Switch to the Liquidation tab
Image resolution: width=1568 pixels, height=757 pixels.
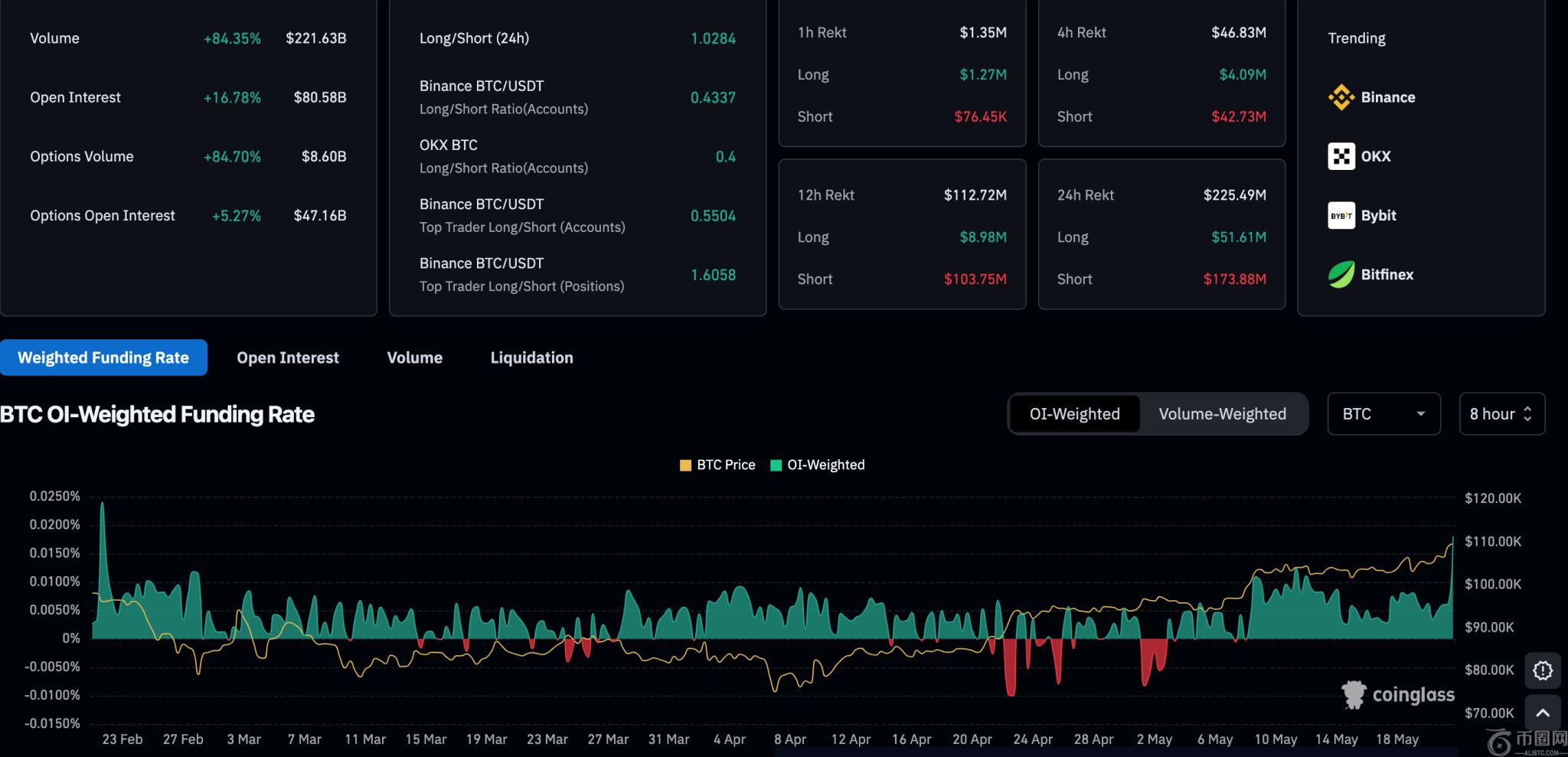click(531, 357)
